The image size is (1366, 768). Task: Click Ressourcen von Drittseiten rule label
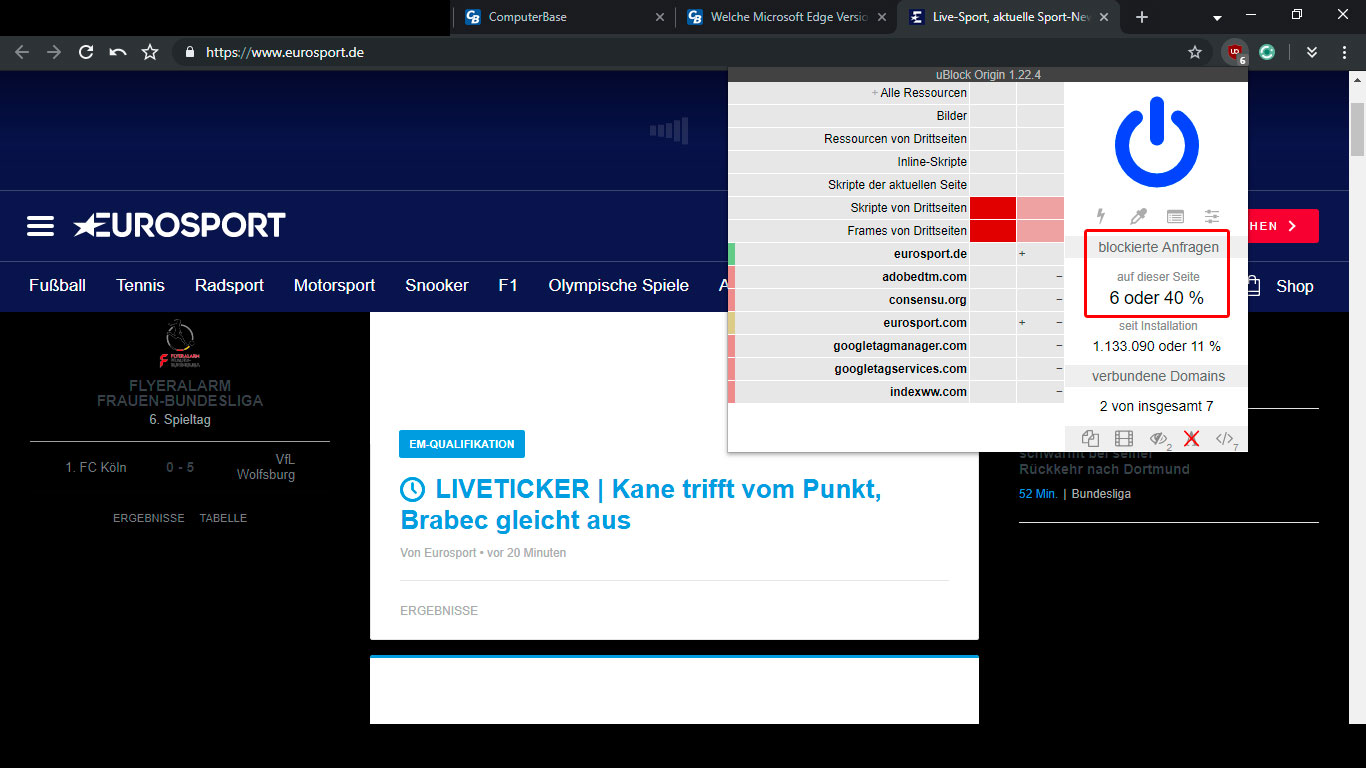tap(895, 139)
